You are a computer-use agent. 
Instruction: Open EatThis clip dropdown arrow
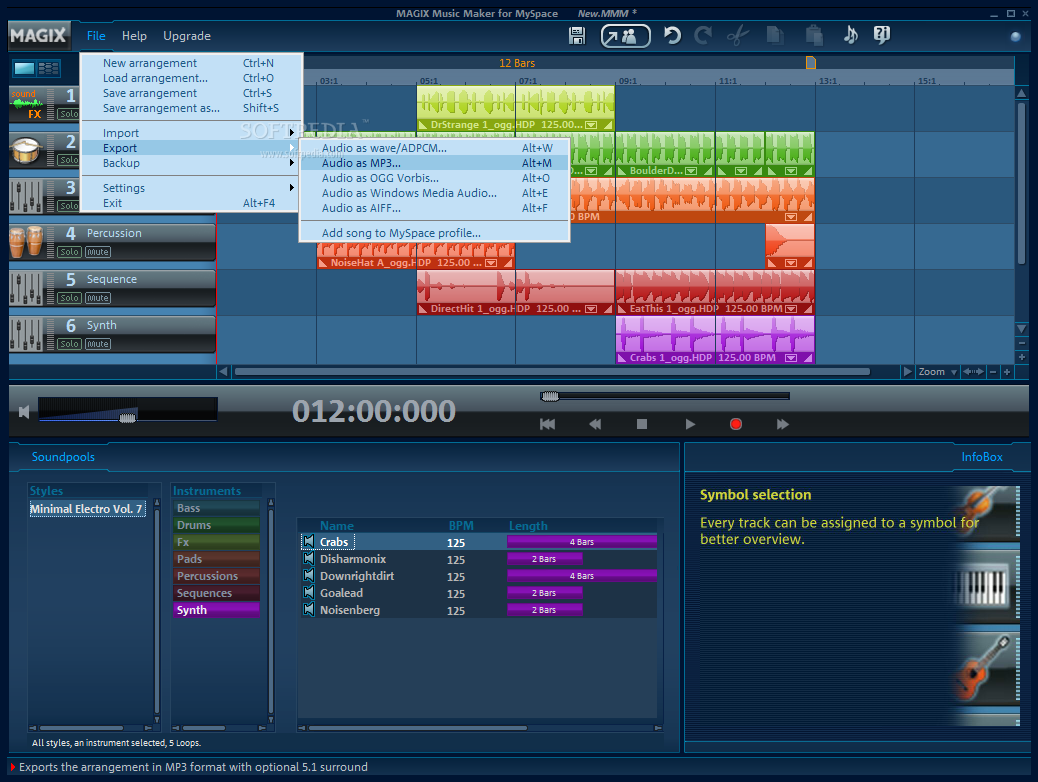click(790, 309)
